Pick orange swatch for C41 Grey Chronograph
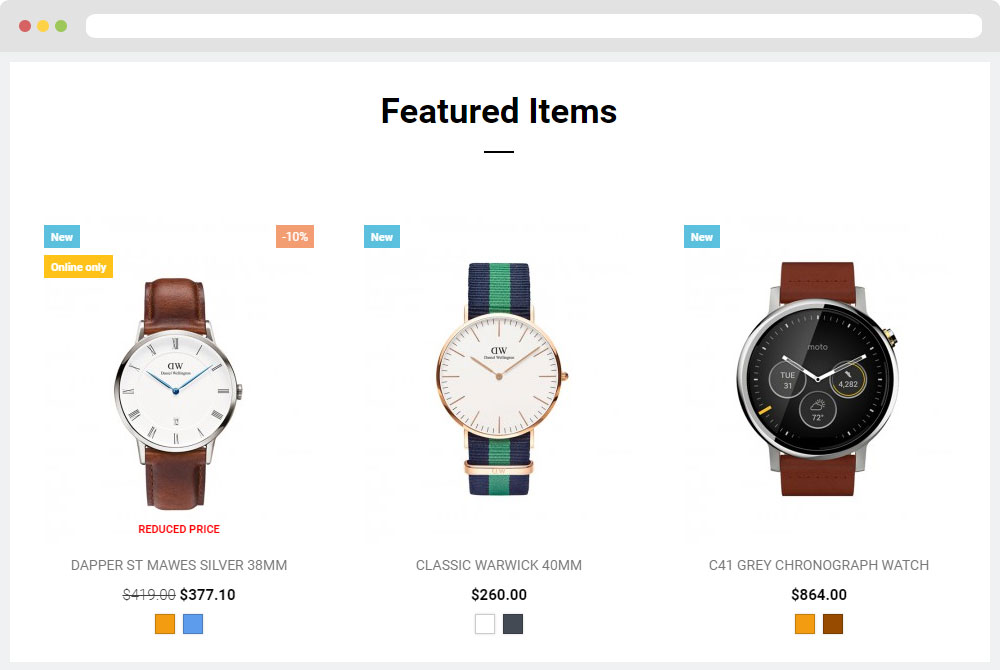This screenshot has height=670, width=1000. click(x=805, y=624)
